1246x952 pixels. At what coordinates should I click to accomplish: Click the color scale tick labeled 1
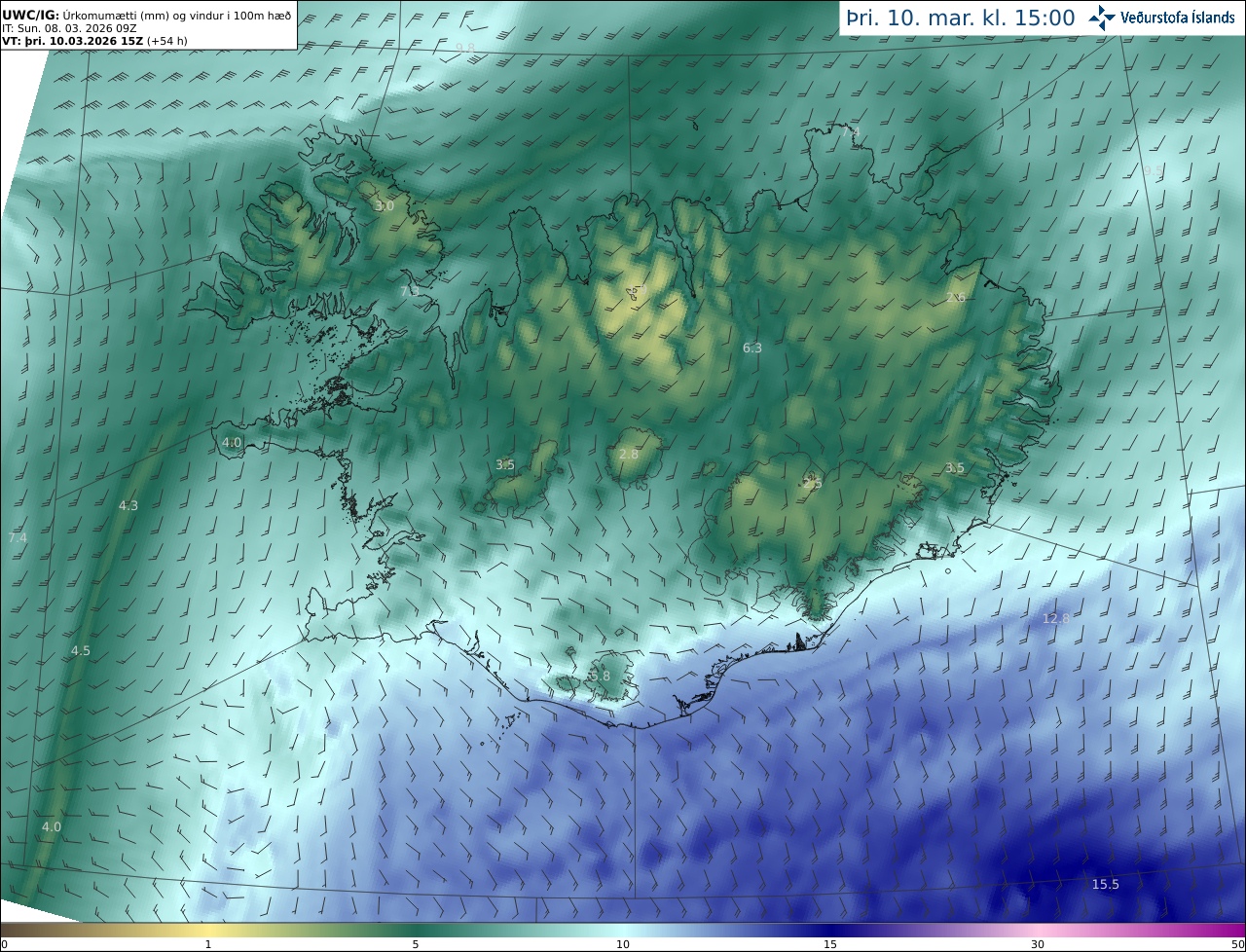pyautogui.click(x=208, y=944)
